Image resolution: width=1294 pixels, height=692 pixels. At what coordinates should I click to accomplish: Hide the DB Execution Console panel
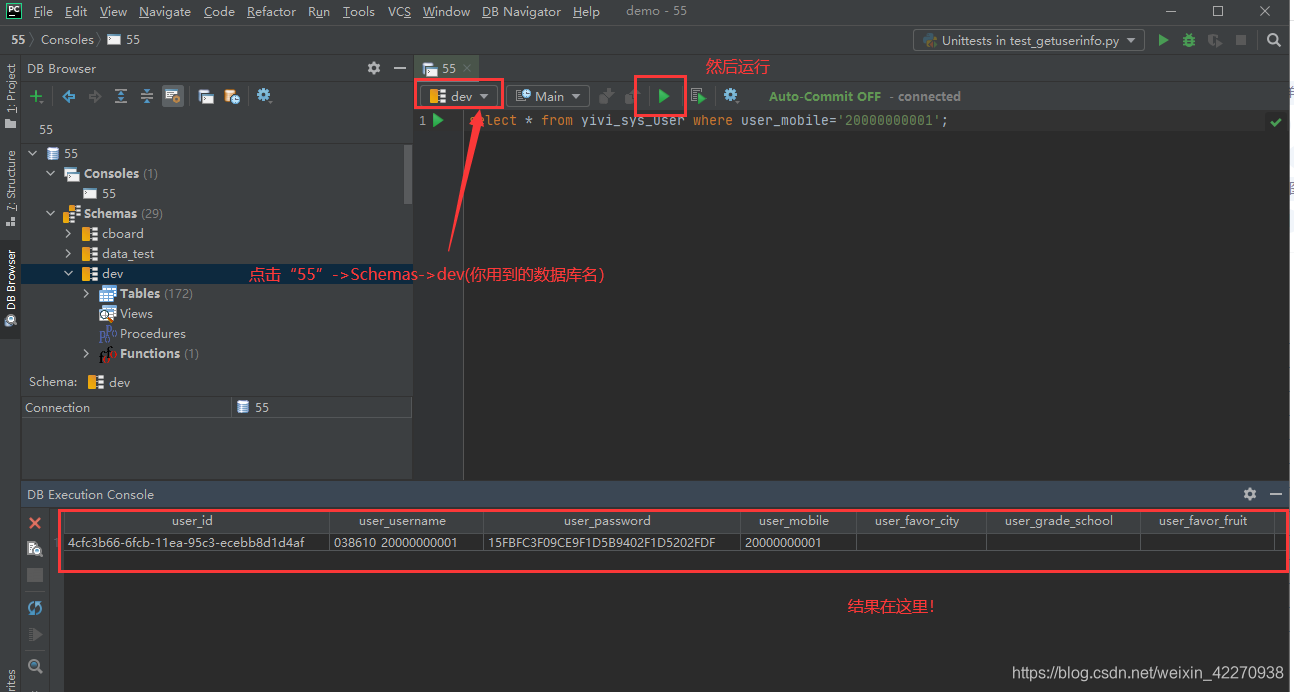point(1276,494)
